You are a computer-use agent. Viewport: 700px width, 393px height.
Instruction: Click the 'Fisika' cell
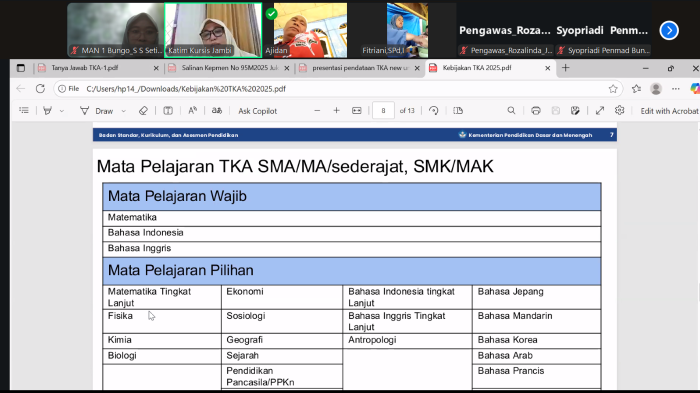pyautogui.click(x=162, y=321)
